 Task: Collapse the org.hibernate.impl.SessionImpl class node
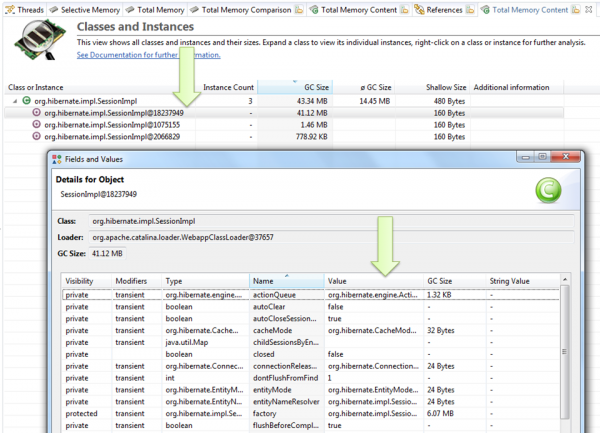coord(15,101)
